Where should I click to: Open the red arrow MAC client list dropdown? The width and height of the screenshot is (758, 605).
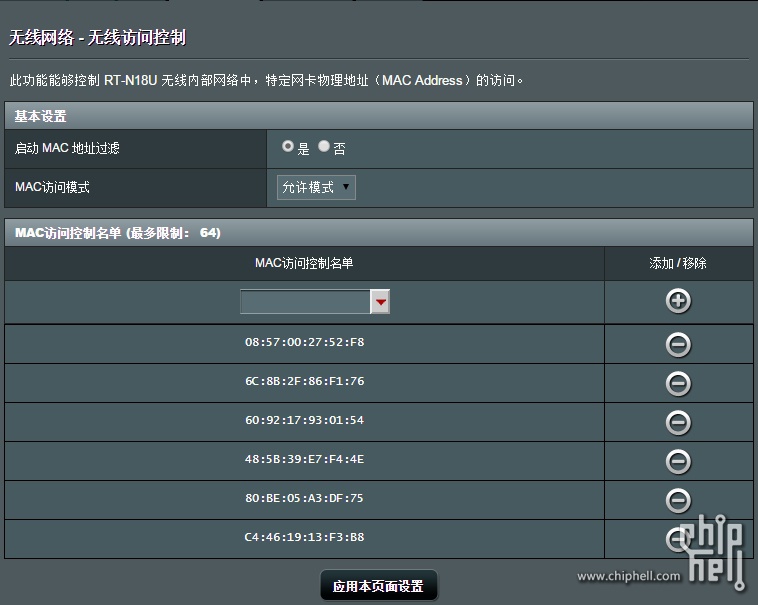point(380,302)
